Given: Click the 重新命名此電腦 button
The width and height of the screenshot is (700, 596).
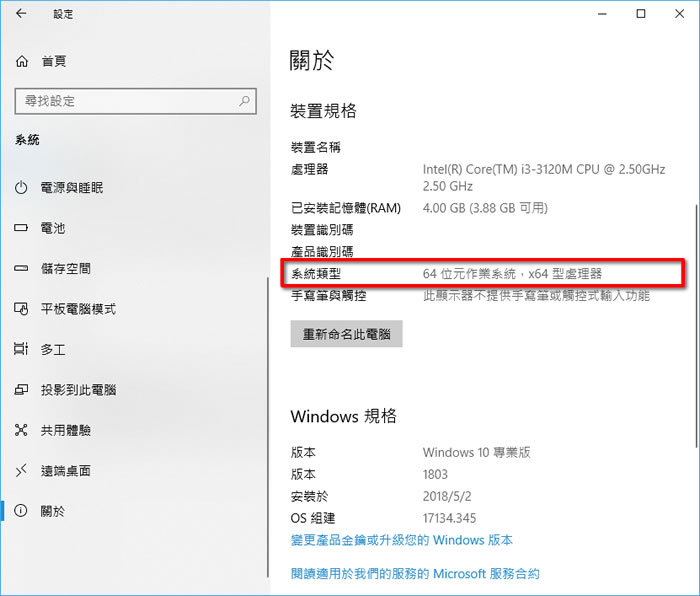Looking at the screenshot, I should click(346, 333).
